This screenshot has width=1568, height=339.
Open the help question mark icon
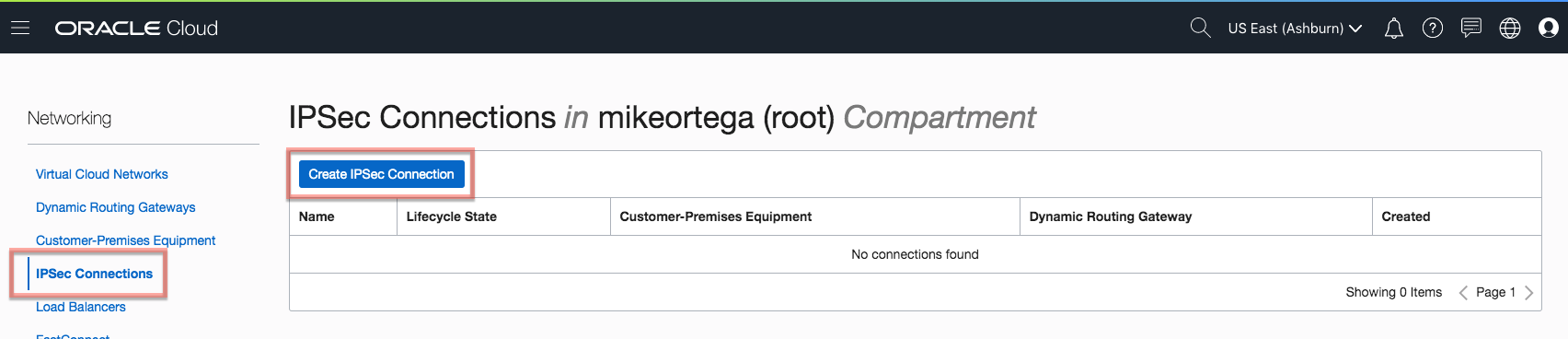(1433, 29)
